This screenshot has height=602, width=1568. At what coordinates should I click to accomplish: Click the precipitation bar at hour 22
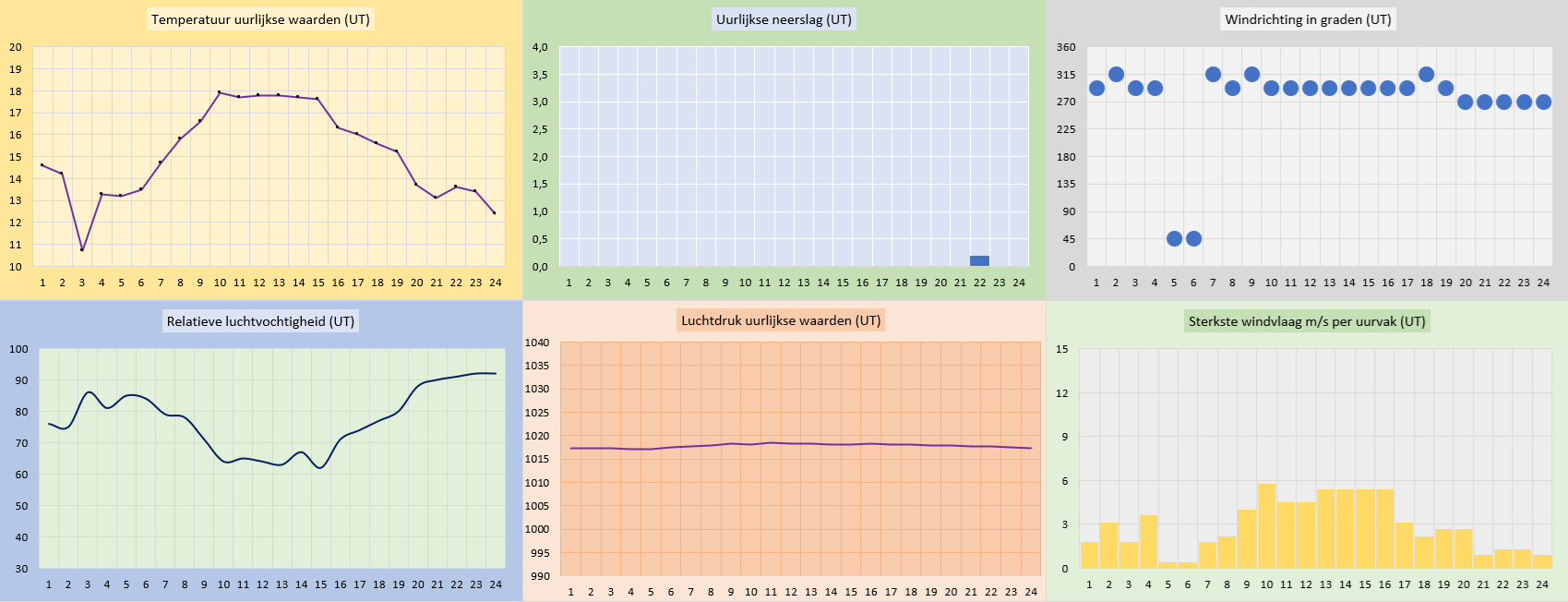(979, 261)
